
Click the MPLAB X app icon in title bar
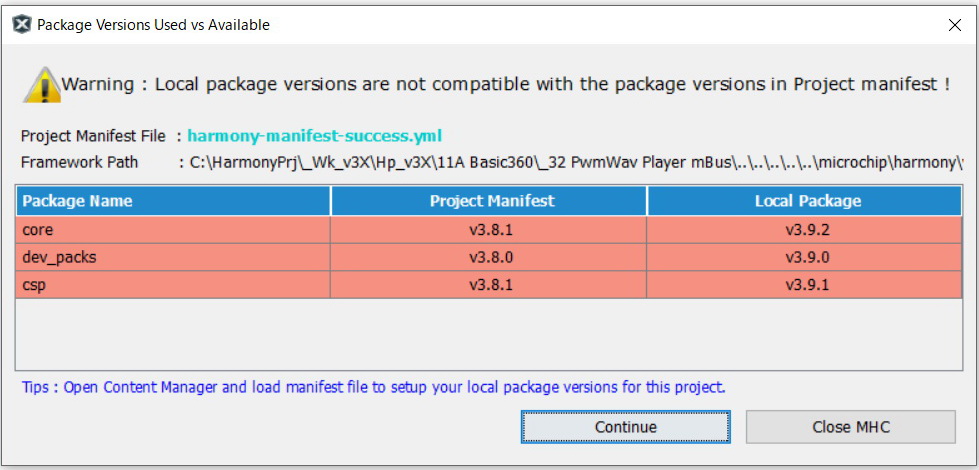coord(21,25)
